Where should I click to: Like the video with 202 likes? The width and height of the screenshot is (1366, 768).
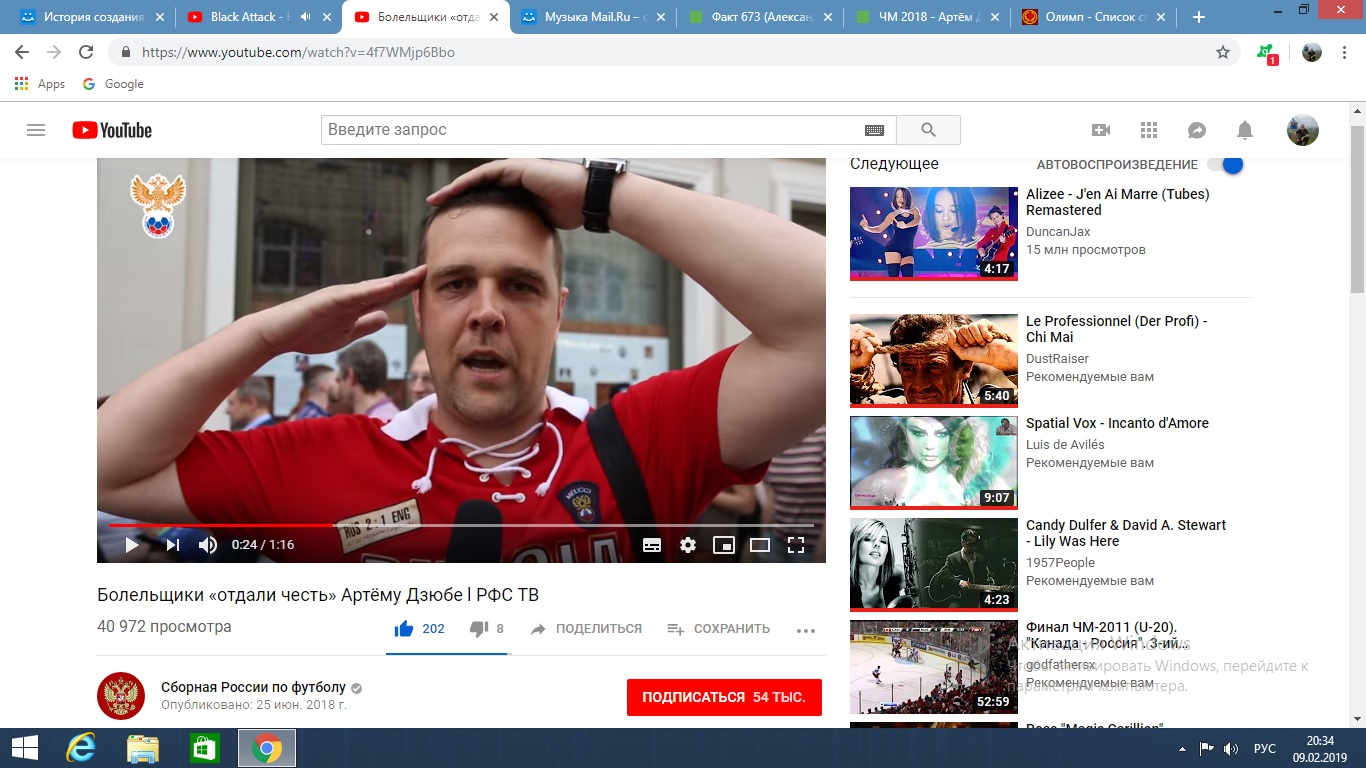[x=419, y=629]
